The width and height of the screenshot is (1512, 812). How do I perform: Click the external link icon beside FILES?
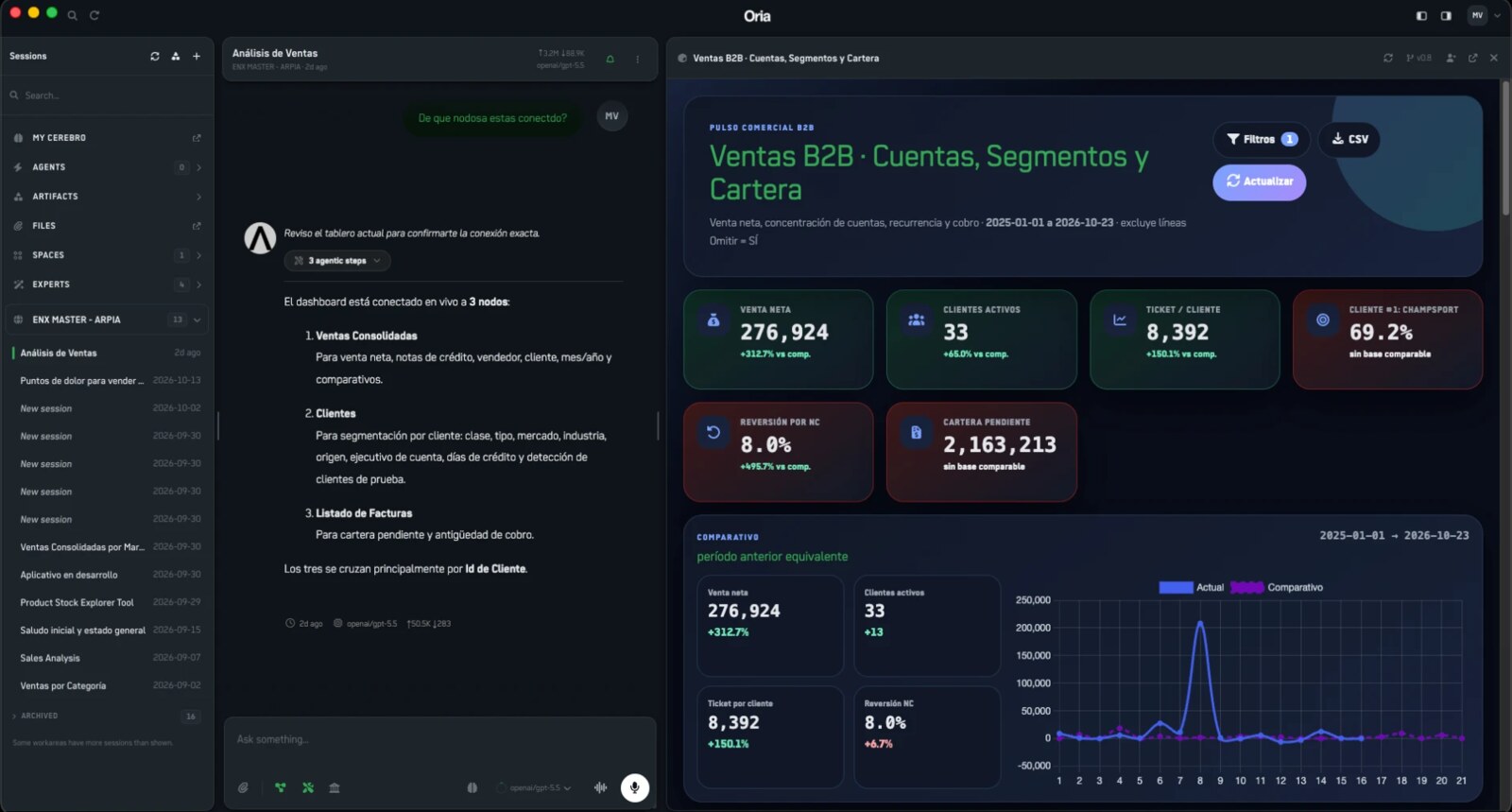click(197, 226)
